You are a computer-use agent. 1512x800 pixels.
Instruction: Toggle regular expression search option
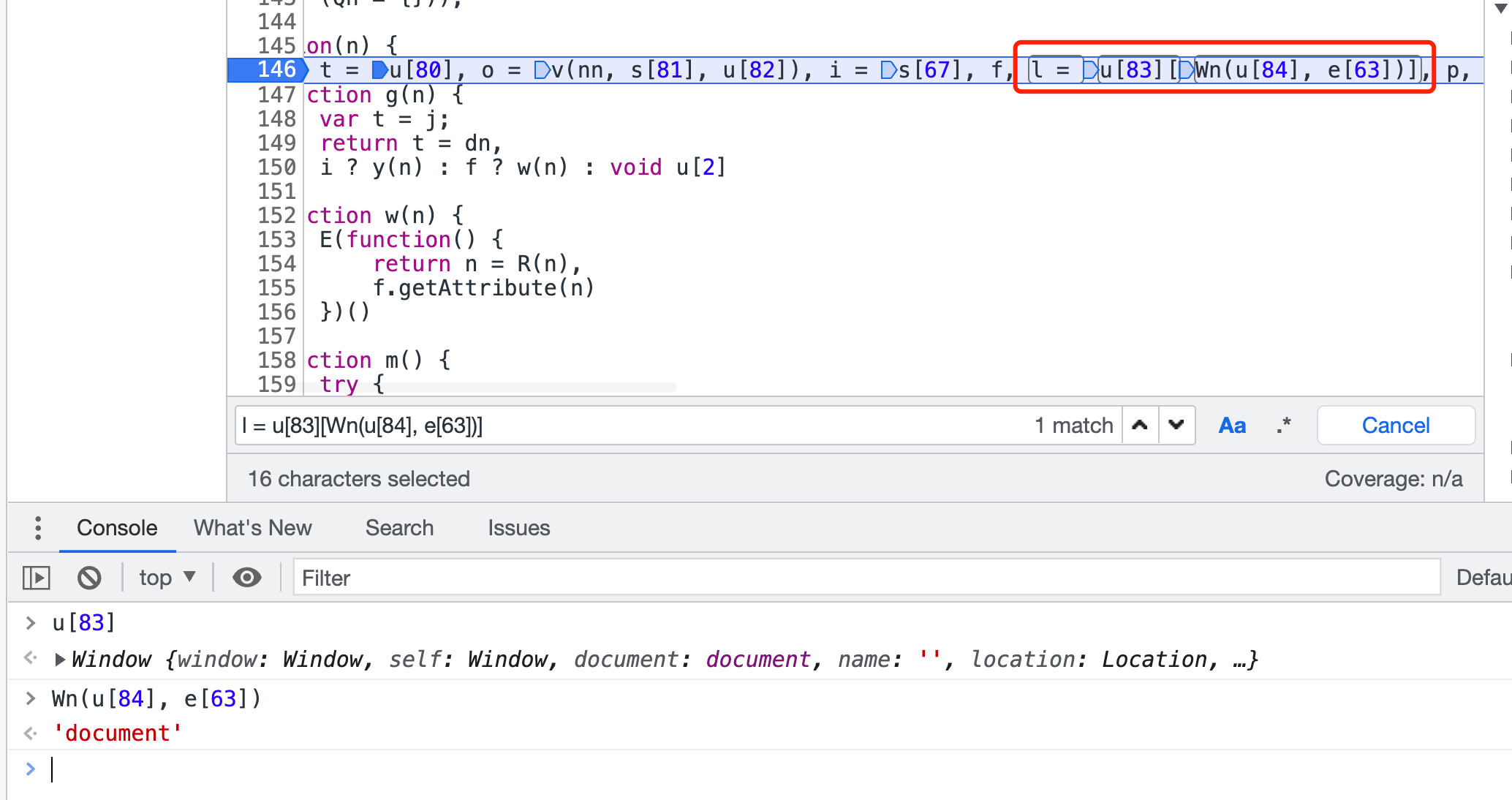pyautogui.click(x=1284, y=425)
